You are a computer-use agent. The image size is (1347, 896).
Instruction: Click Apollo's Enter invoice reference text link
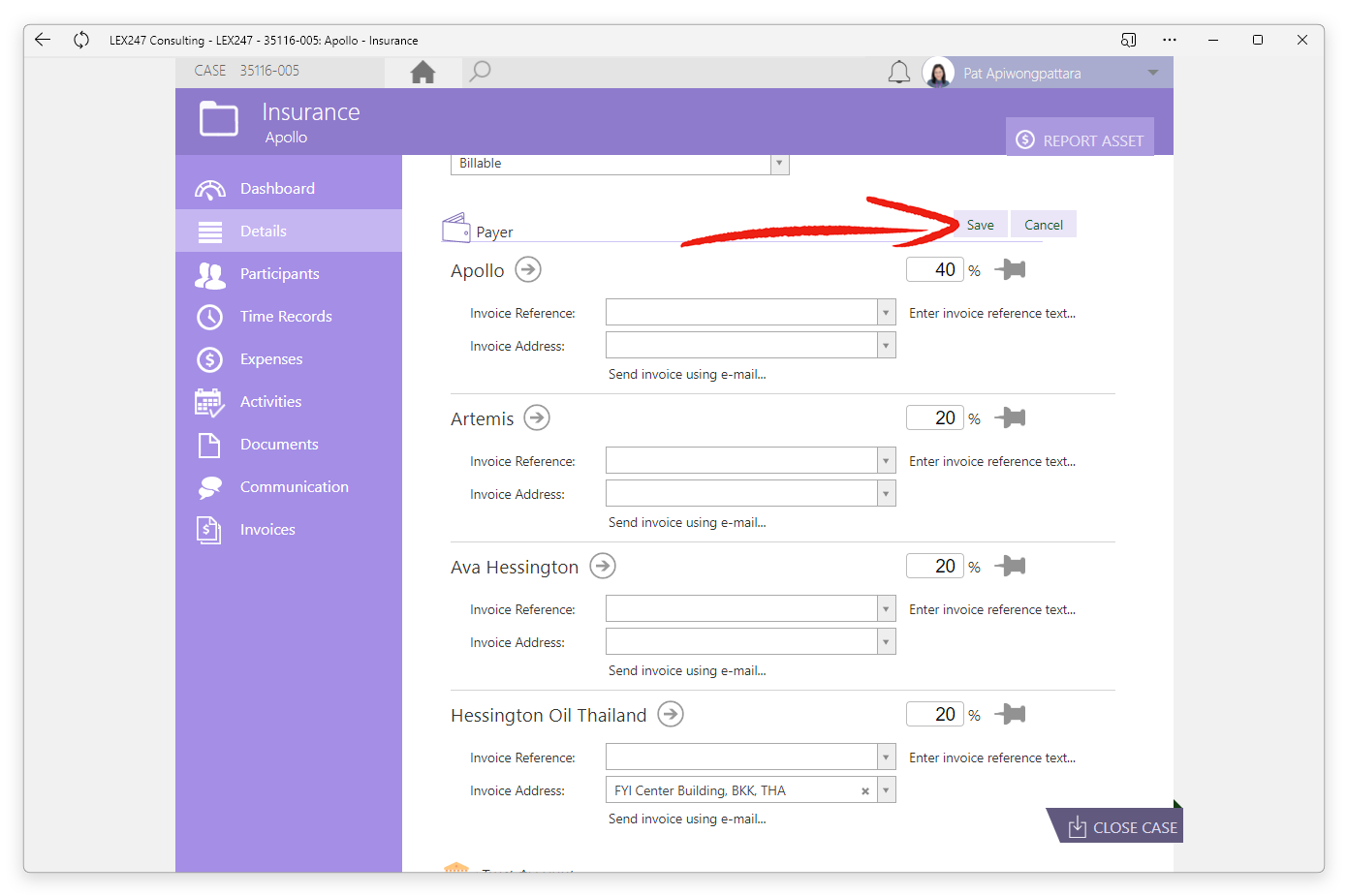992,313
